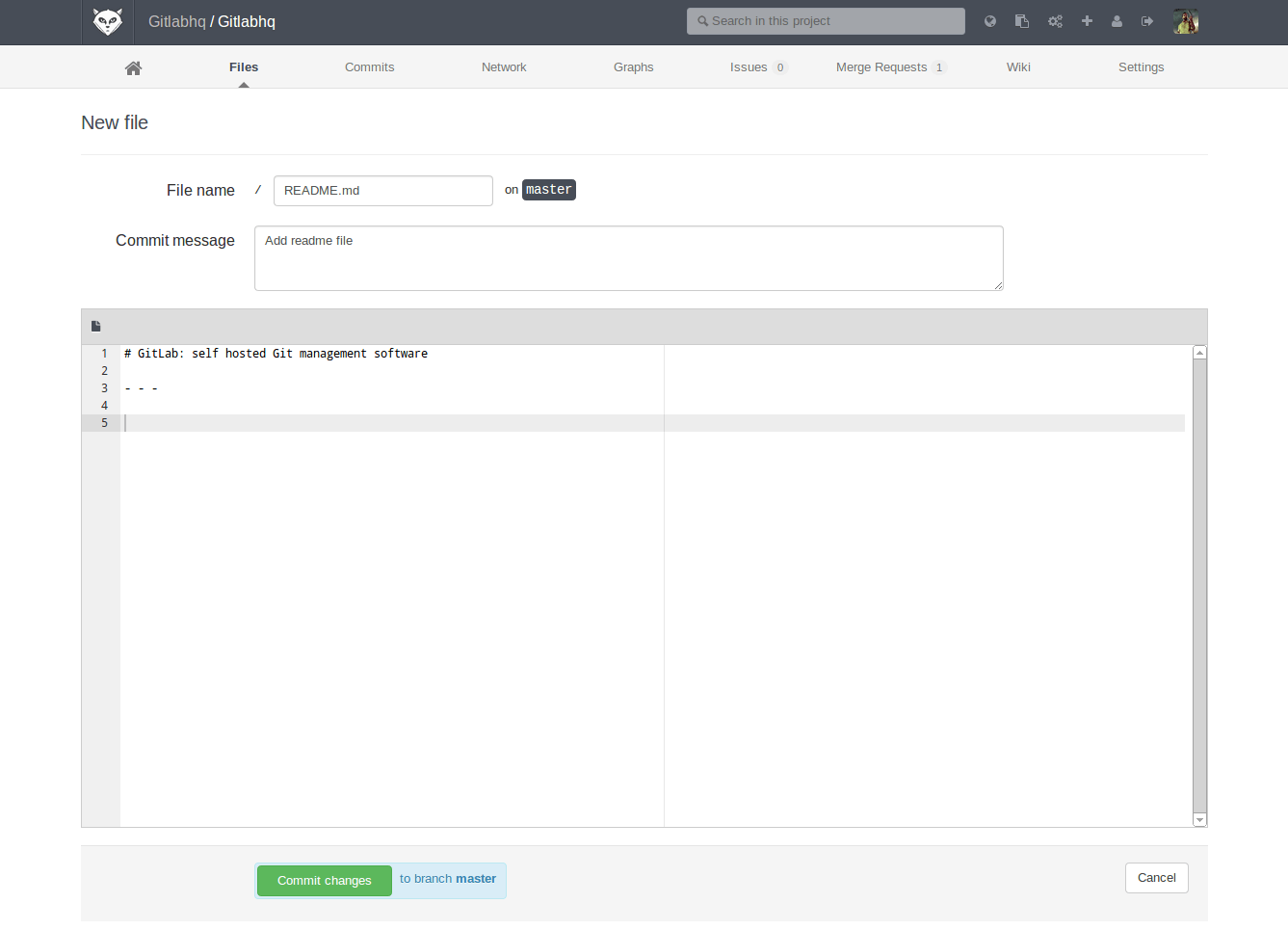Open profile via the person icon
Viewport: 1288px width, 930px height.
(1117, 21)
